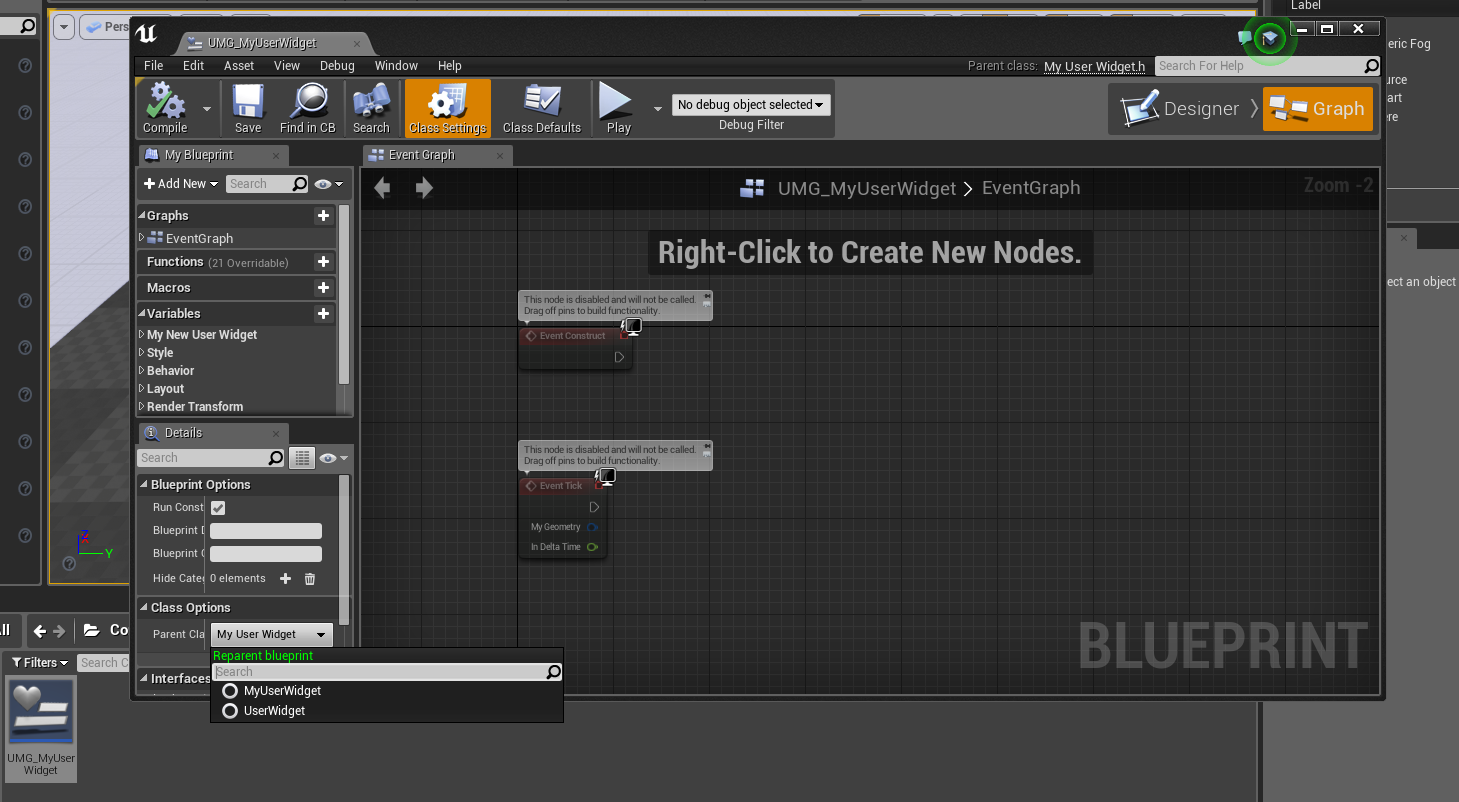Select the UMG_MyUserWidget window tab

[272, 43]
